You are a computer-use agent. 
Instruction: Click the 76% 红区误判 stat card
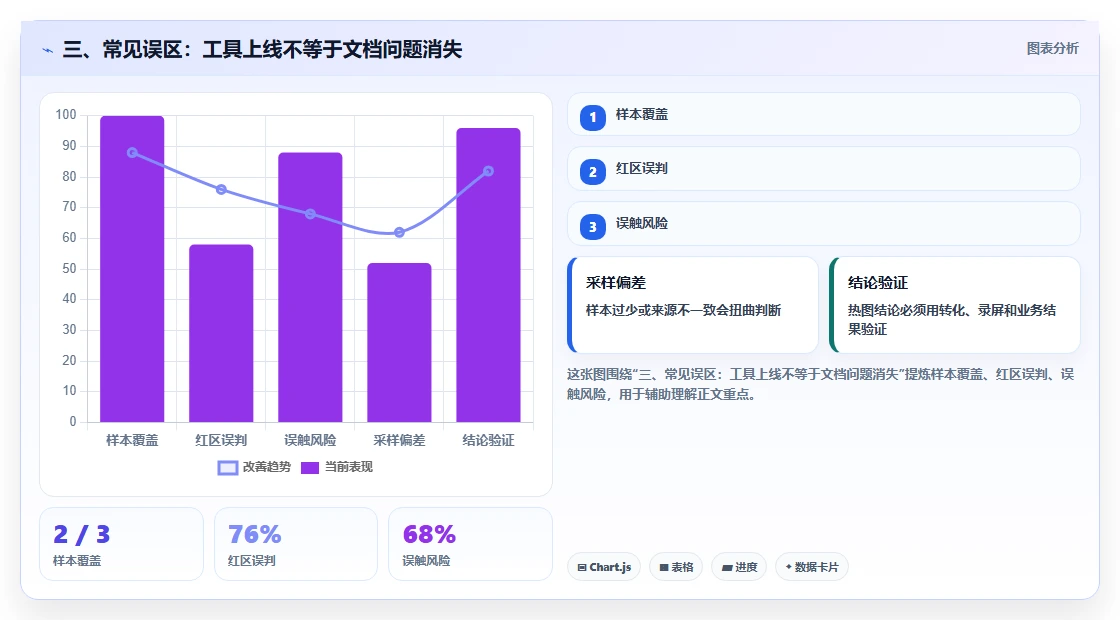pyautogui.click(x=296, y=544)
